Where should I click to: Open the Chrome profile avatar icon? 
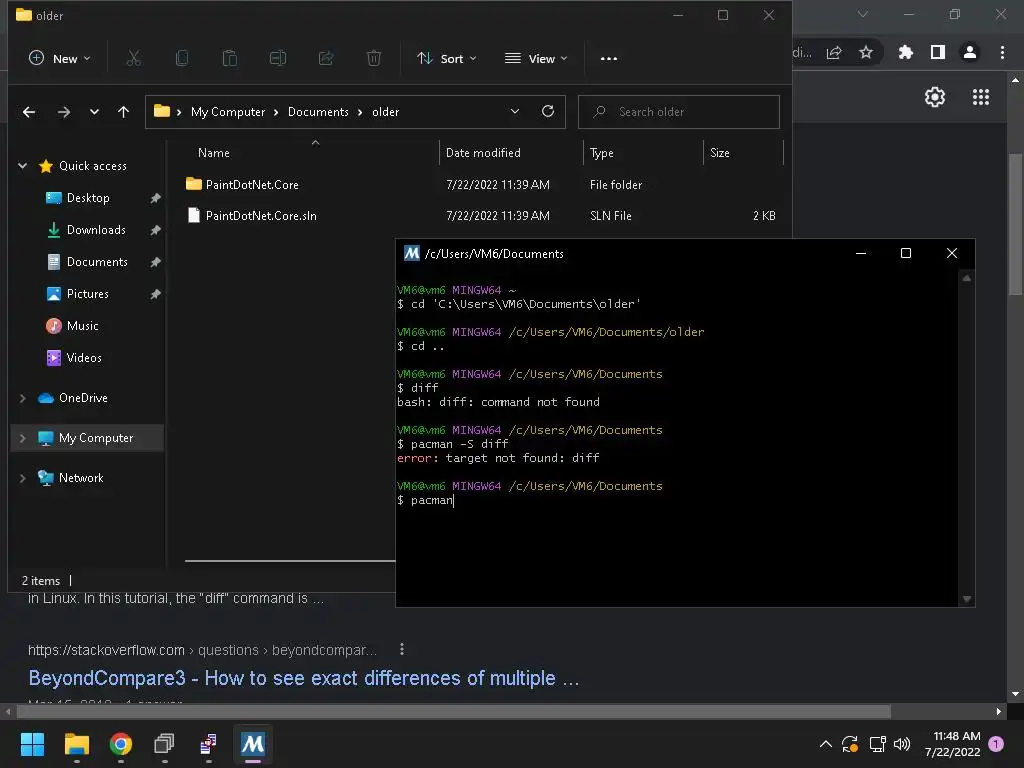[970, 52]
